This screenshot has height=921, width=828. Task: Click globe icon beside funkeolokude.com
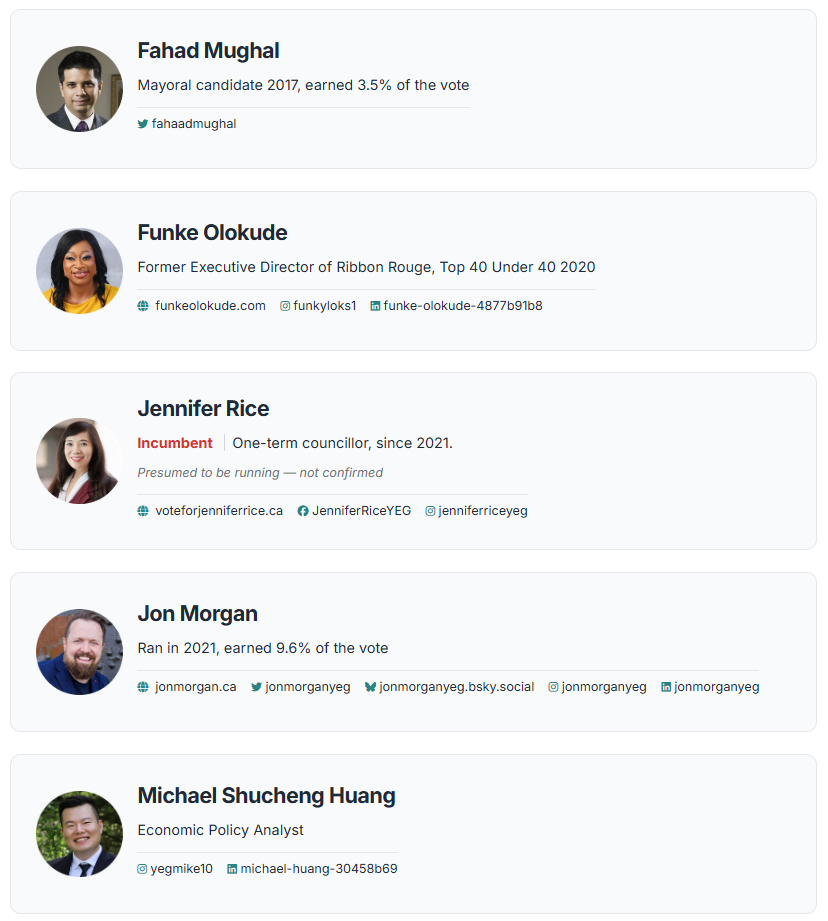(x=143, y=306)
